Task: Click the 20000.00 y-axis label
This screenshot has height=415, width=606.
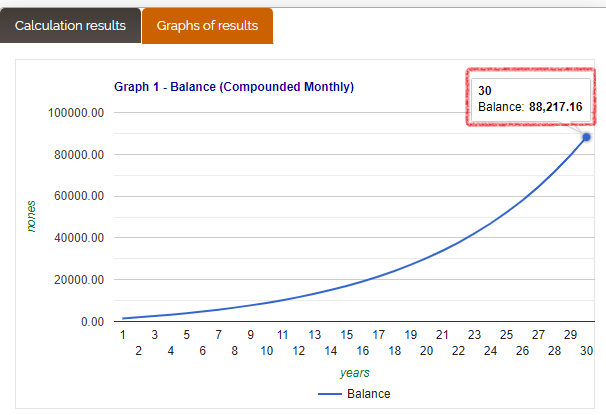Action: click(79, 279)
